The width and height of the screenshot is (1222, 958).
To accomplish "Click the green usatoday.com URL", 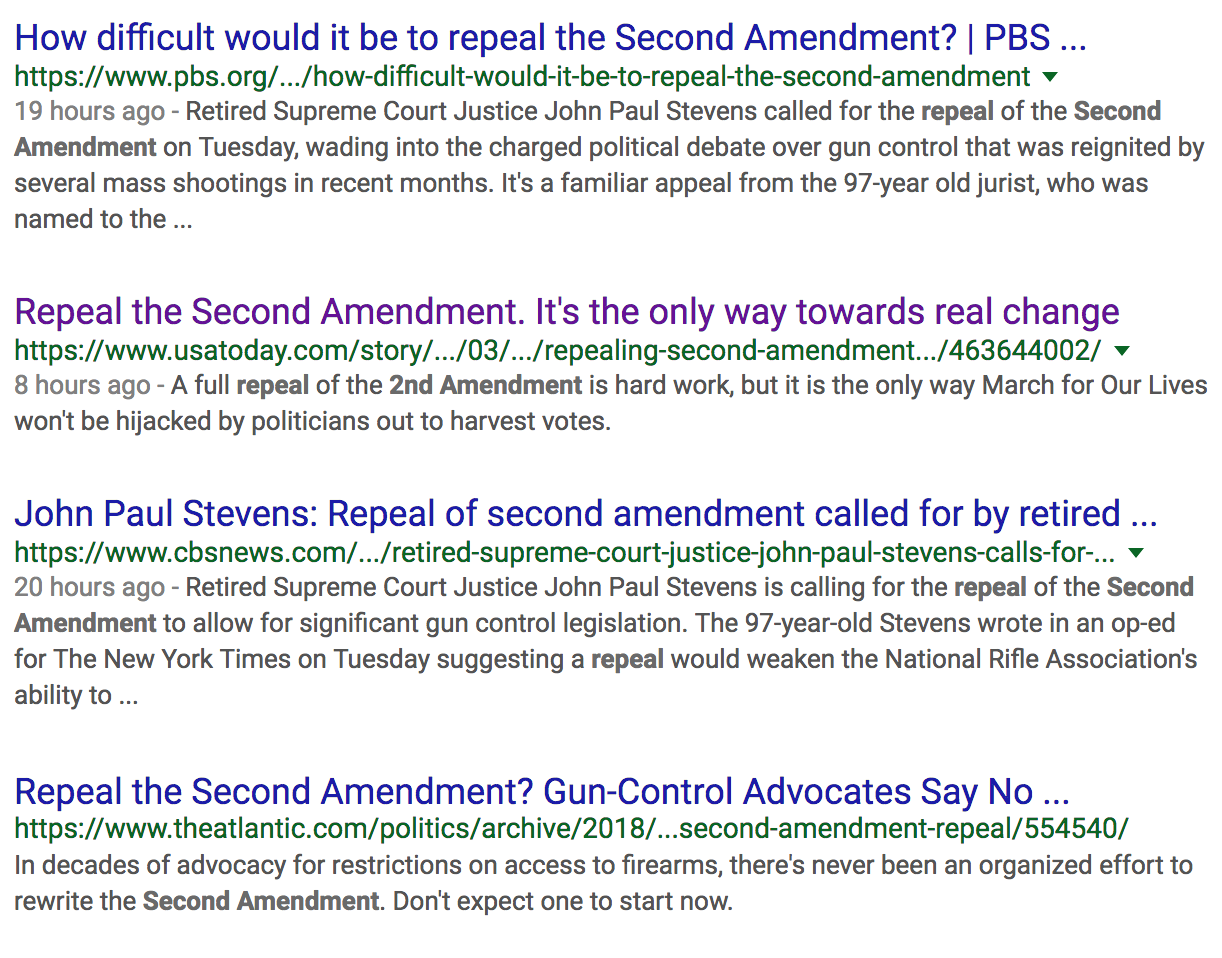I will tap(557, 351).
